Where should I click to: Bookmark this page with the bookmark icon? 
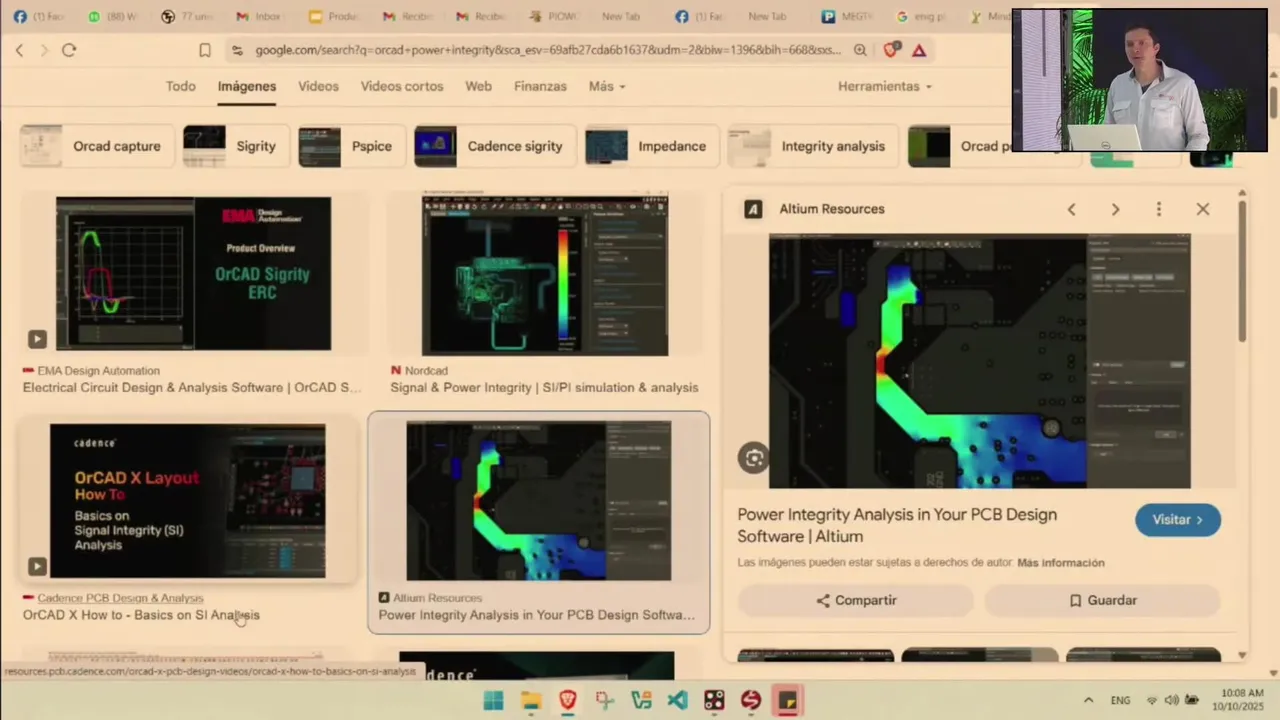click(x=205, y=50)
